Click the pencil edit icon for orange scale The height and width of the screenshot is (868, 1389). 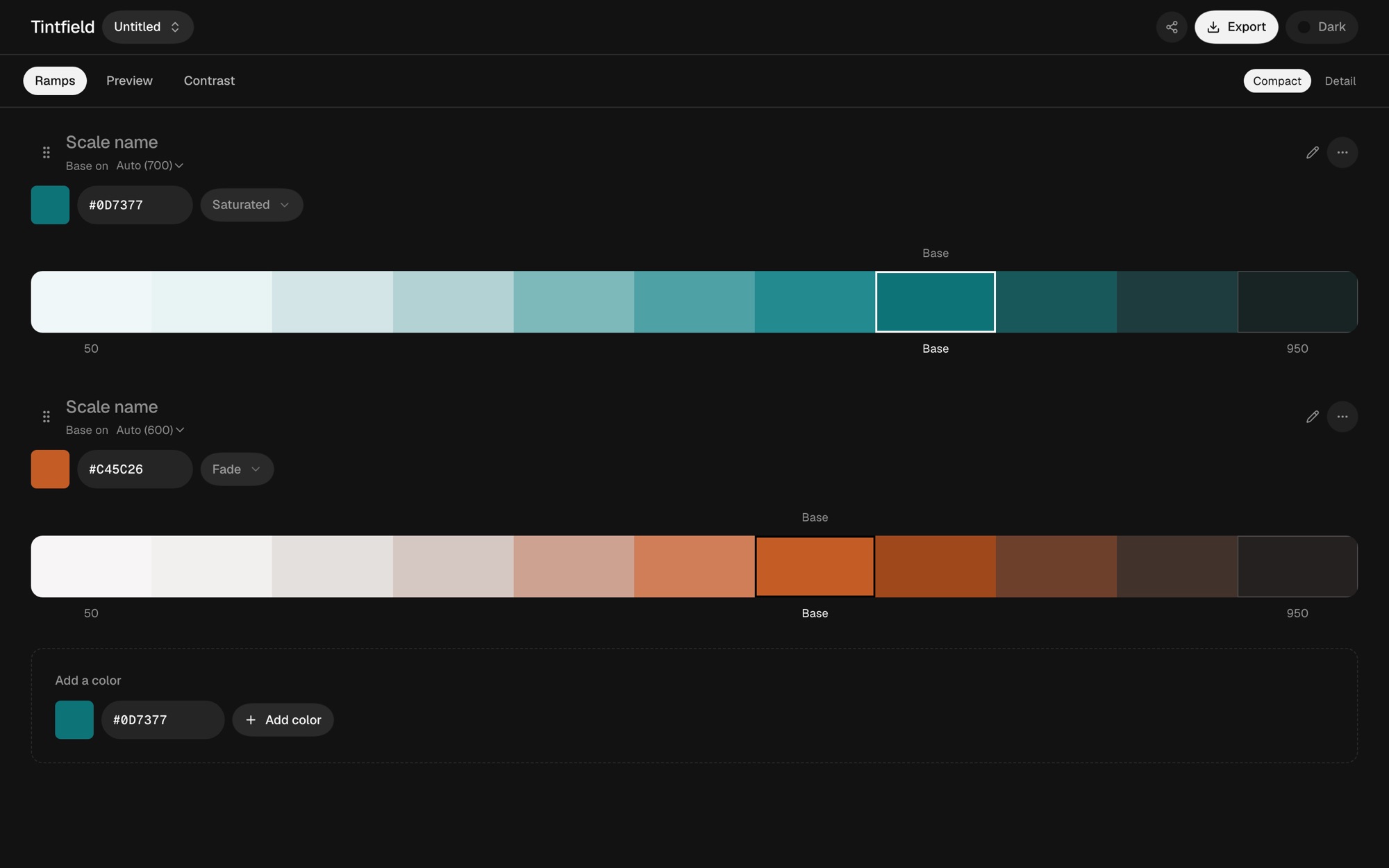[x=1312, y=417]
